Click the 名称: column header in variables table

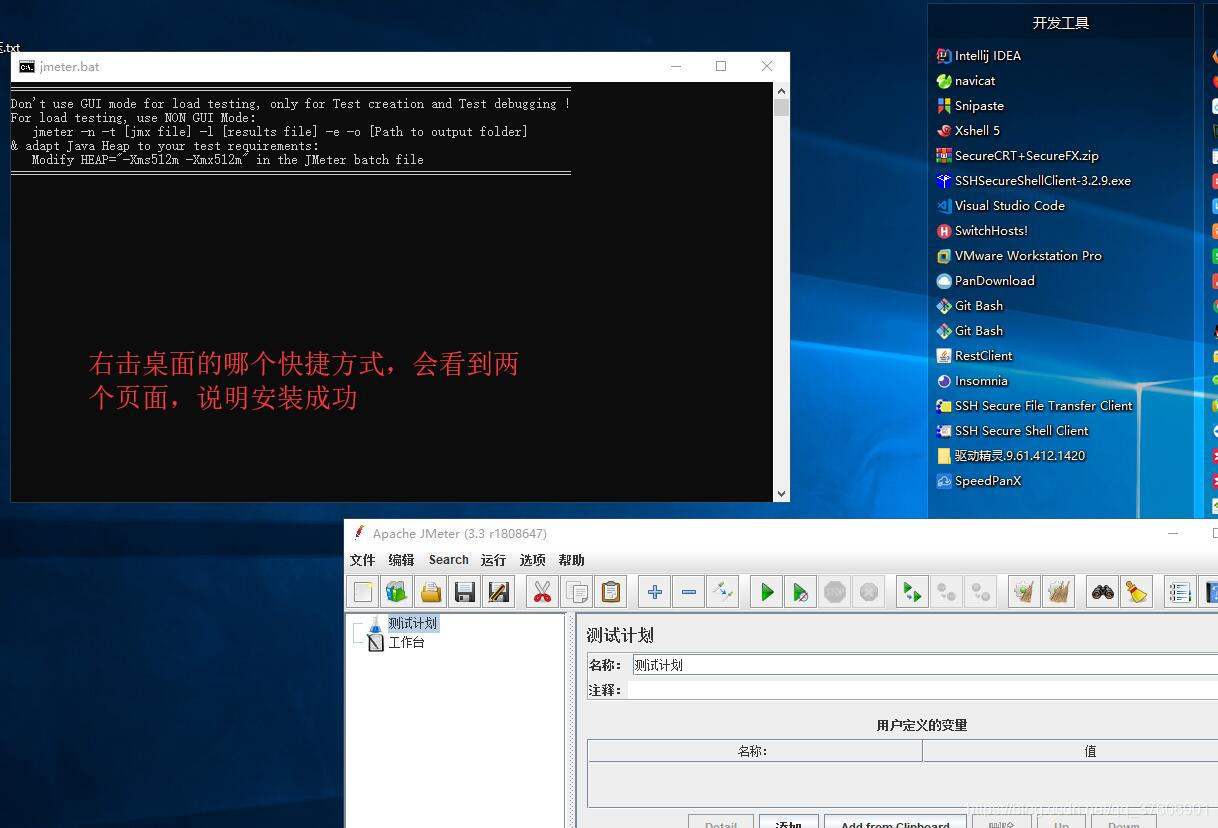[754, 751]
